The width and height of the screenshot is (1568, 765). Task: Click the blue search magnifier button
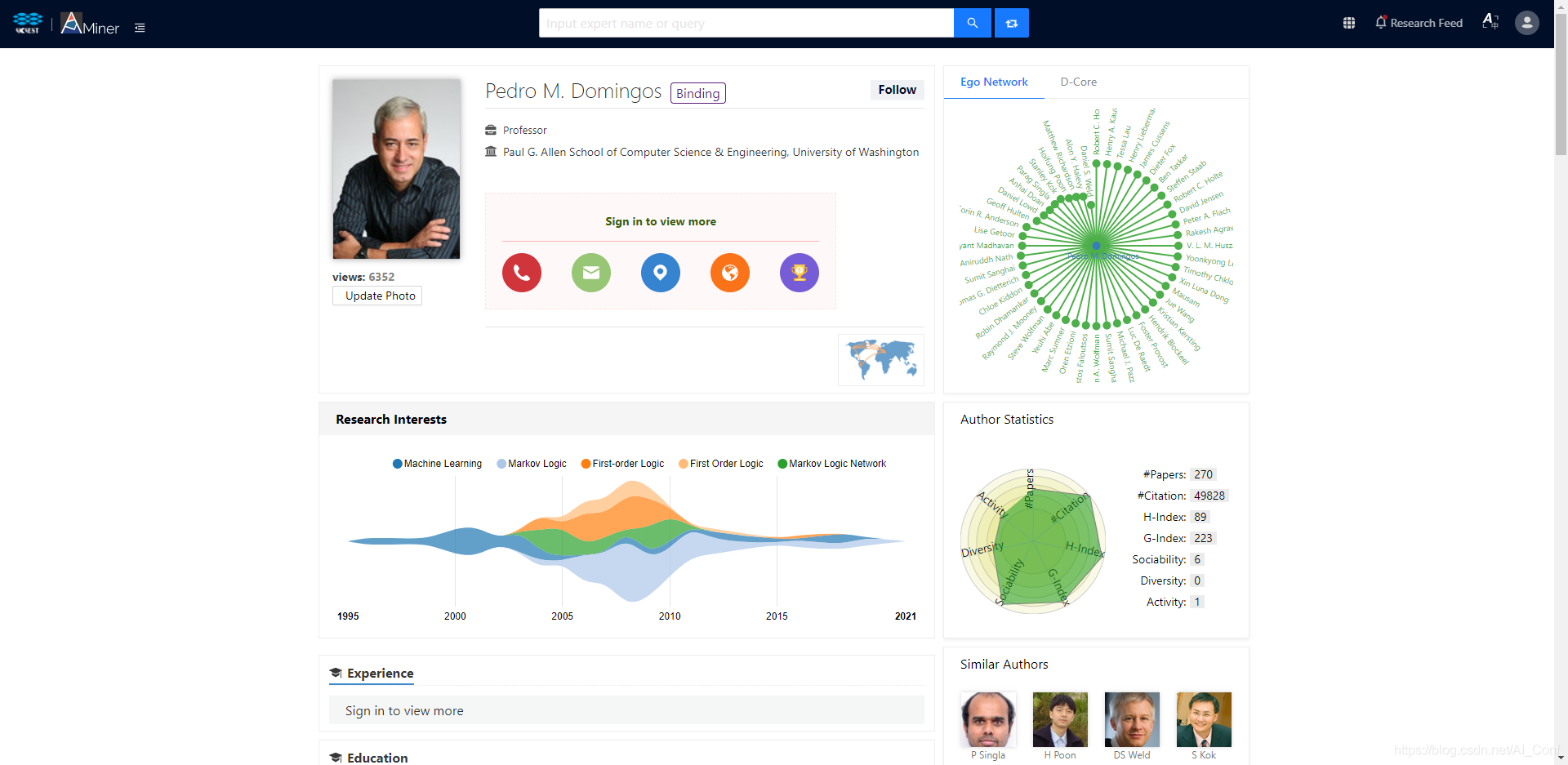point(972,23)
